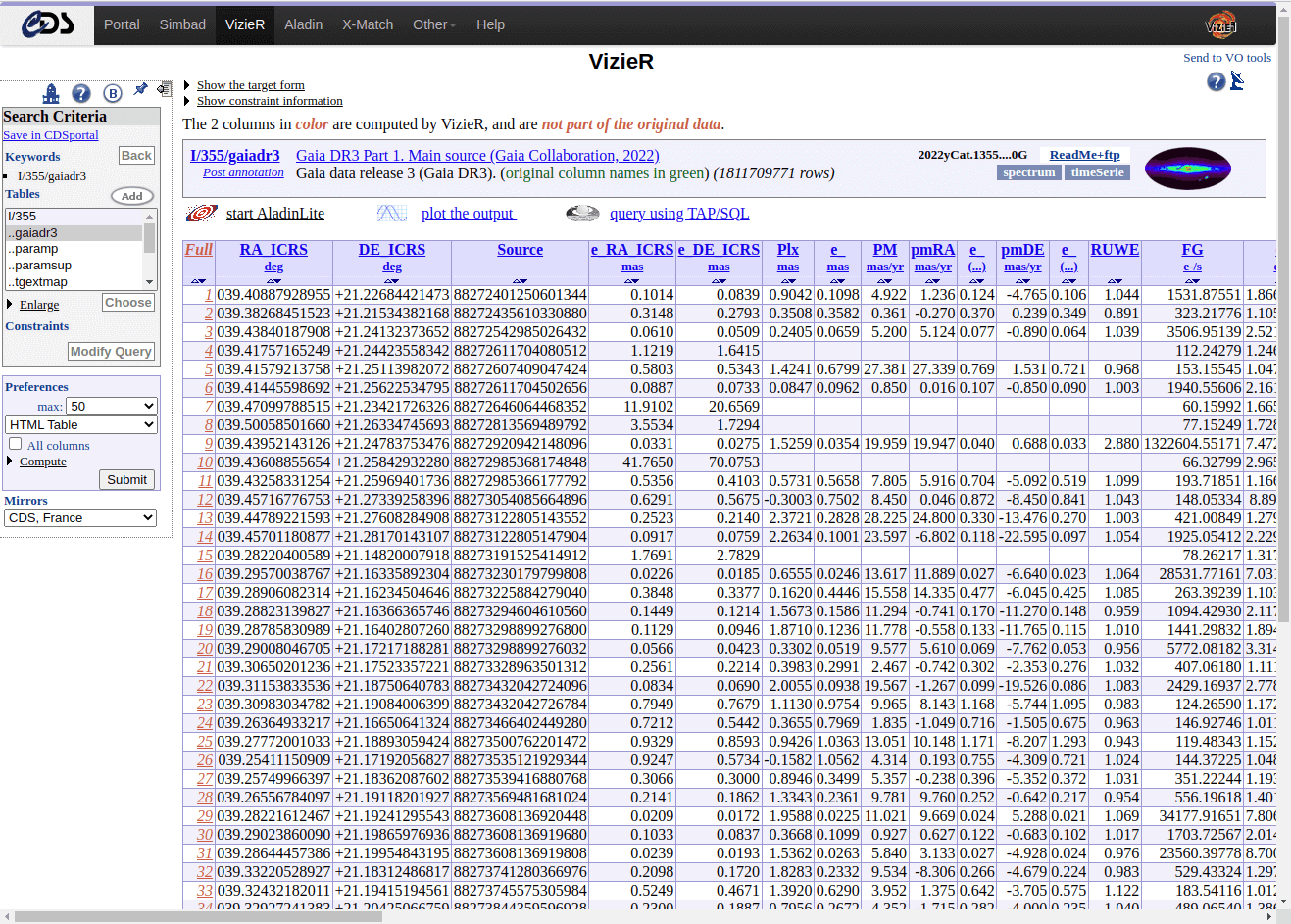Open the max rows dropdown showing 50

coord(111,406)
